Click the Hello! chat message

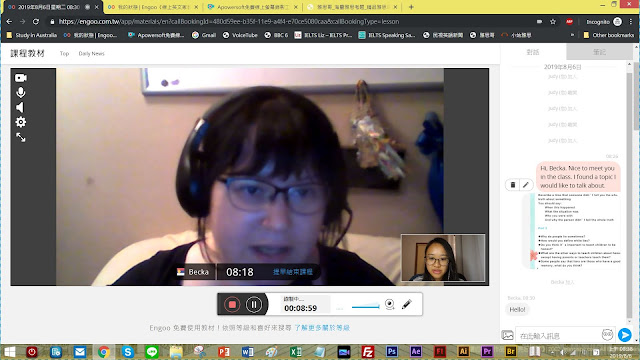517,310
